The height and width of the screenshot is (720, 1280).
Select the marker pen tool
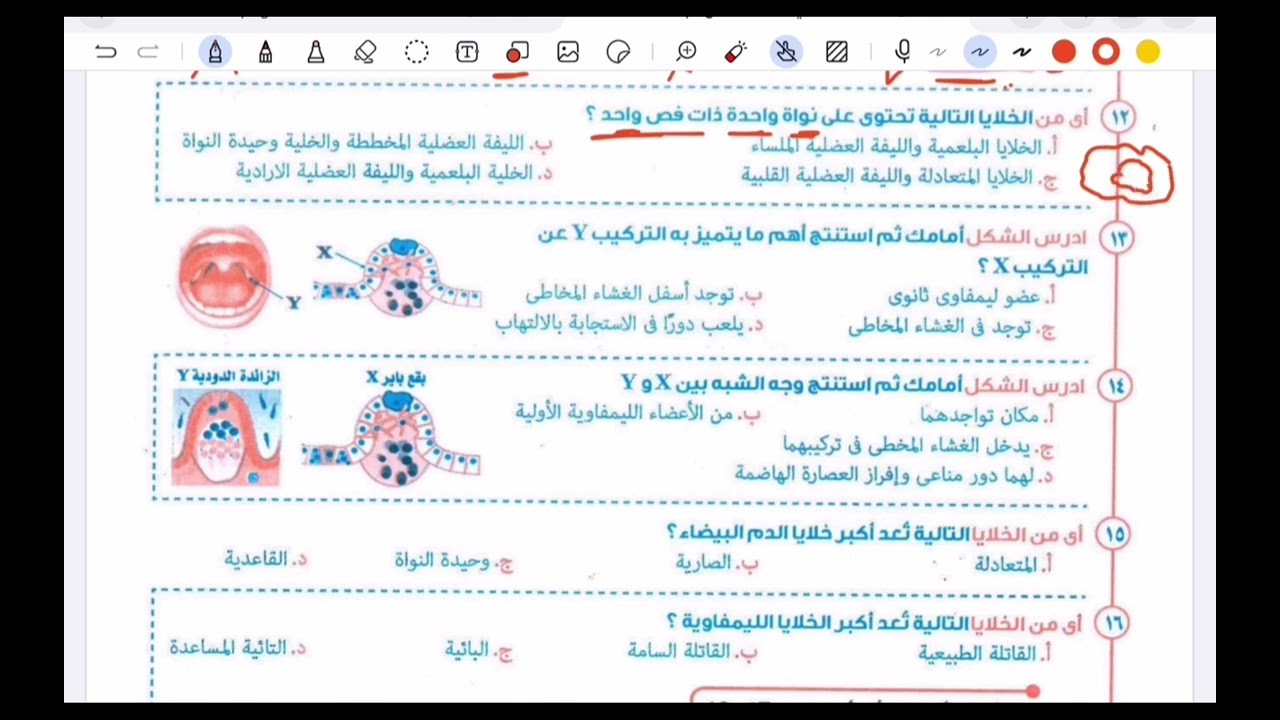coord(265,52)
